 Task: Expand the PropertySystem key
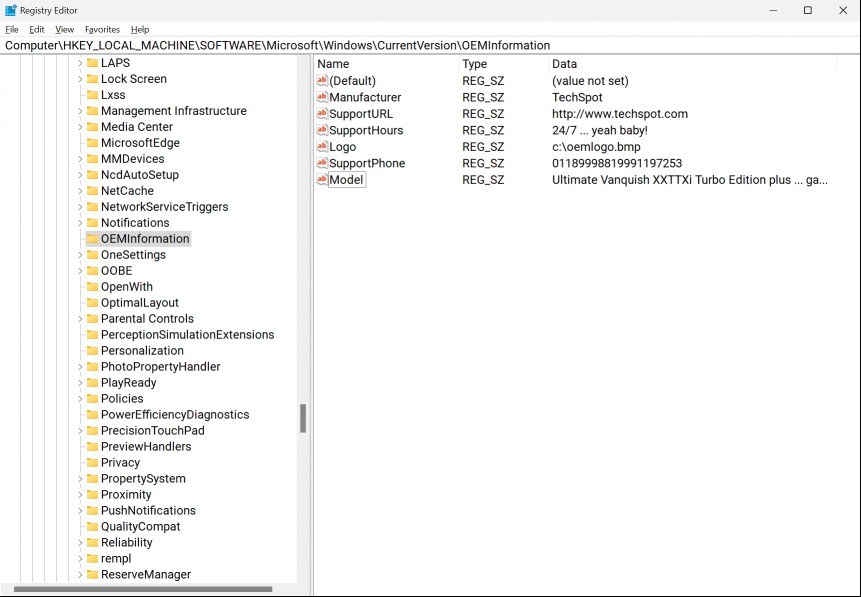(x=80, y=478)
